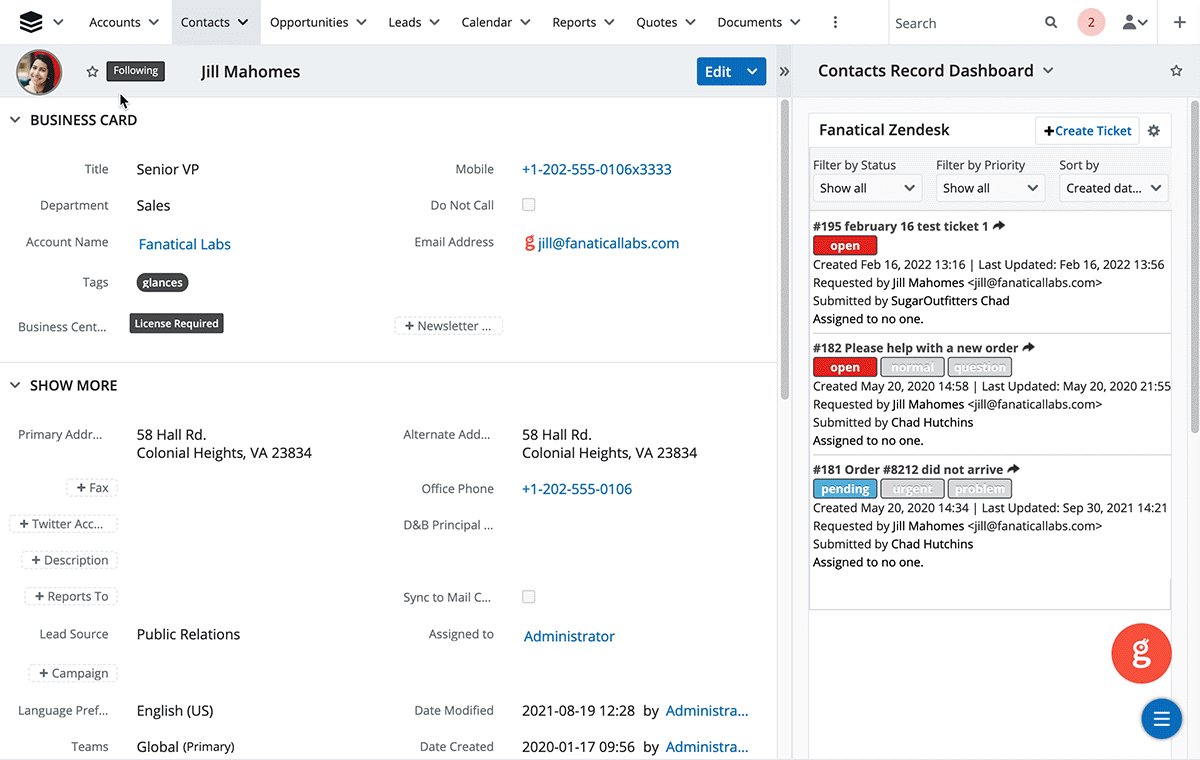Toggle the Following button

tap(135, 71)
